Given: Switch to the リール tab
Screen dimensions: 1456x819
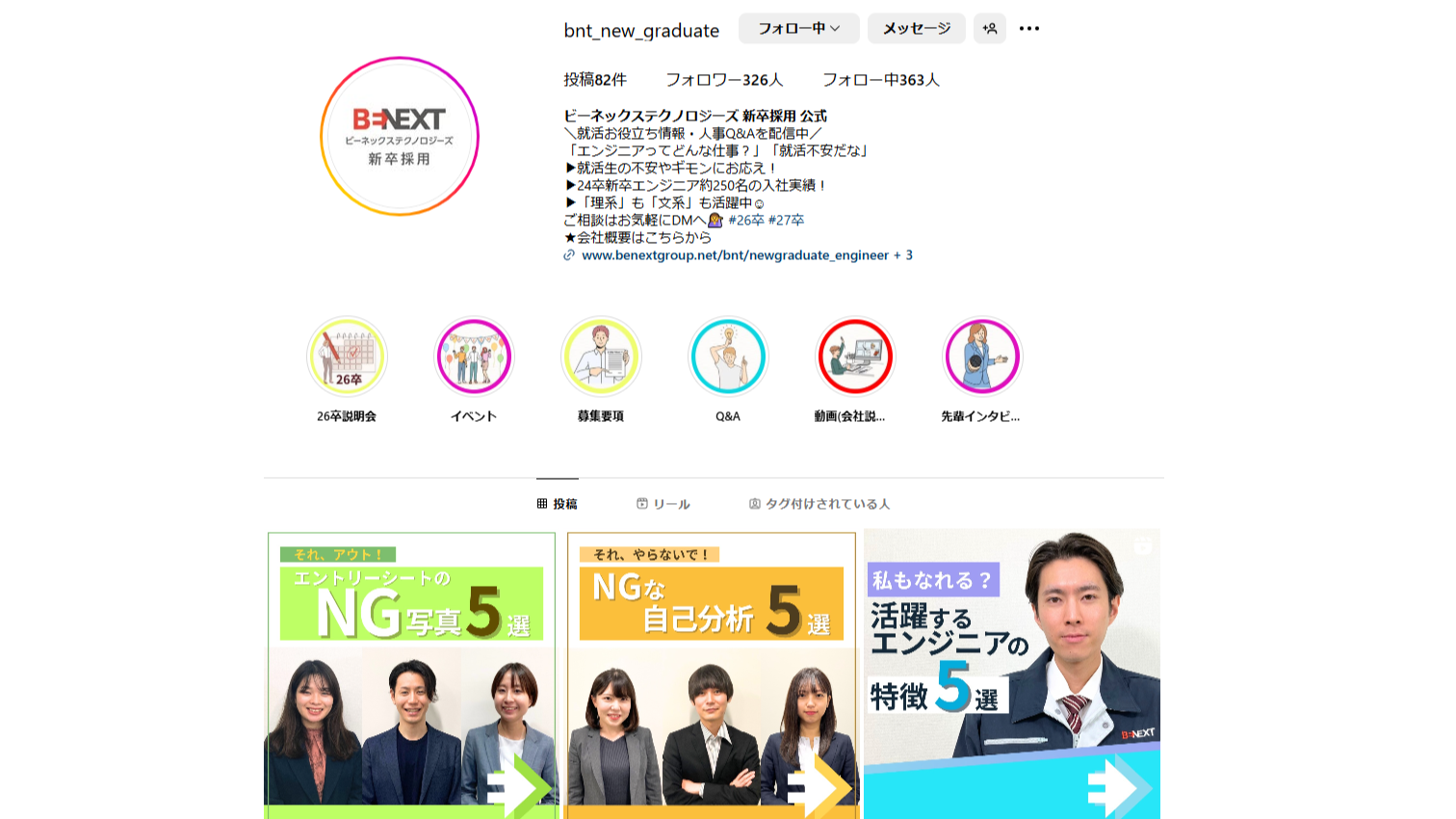Looking at the screenshot, I should coord(663,504).
